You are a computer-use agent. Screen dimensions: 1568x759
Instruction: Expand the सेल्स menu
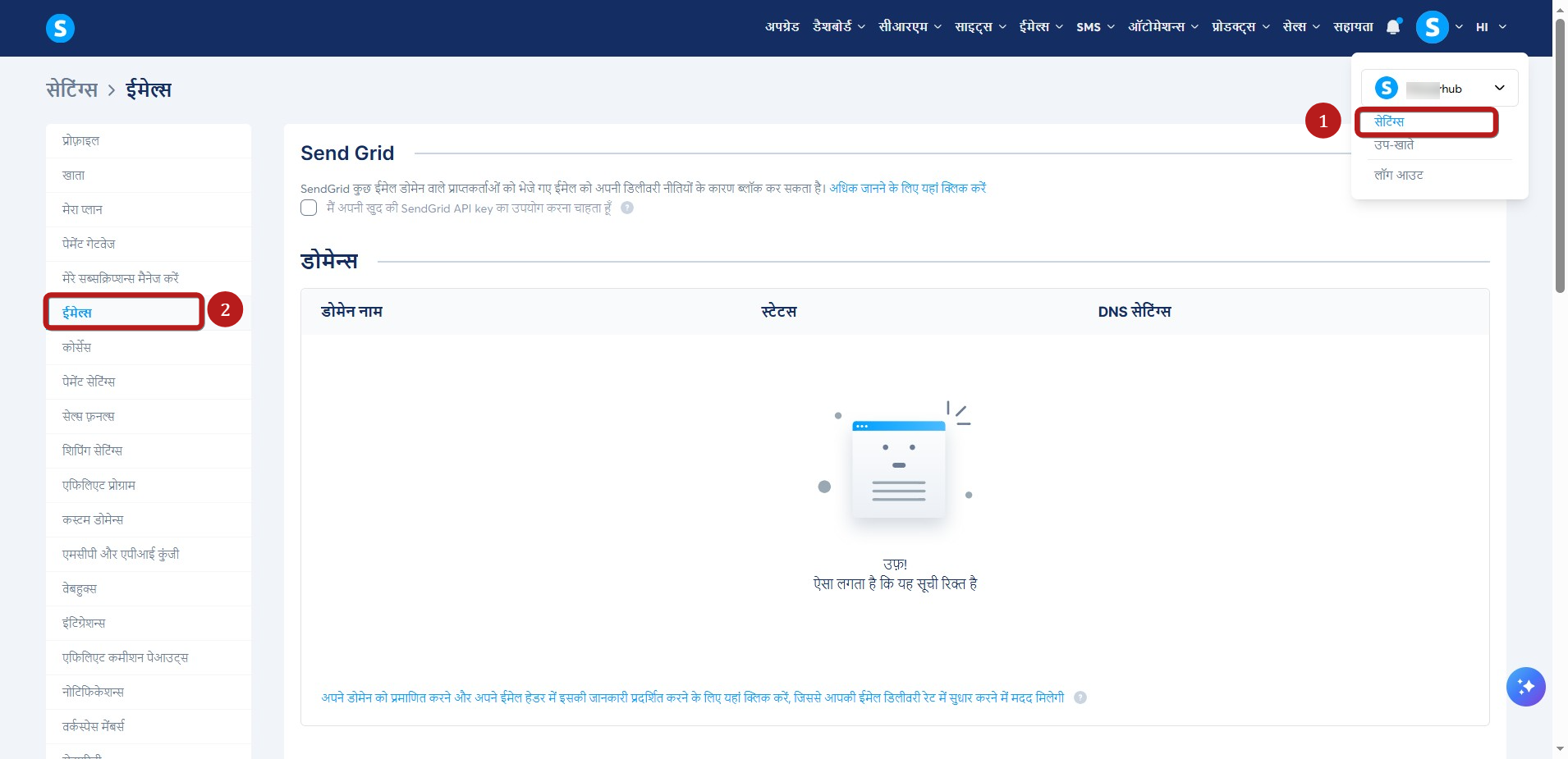click(1302, 26)
